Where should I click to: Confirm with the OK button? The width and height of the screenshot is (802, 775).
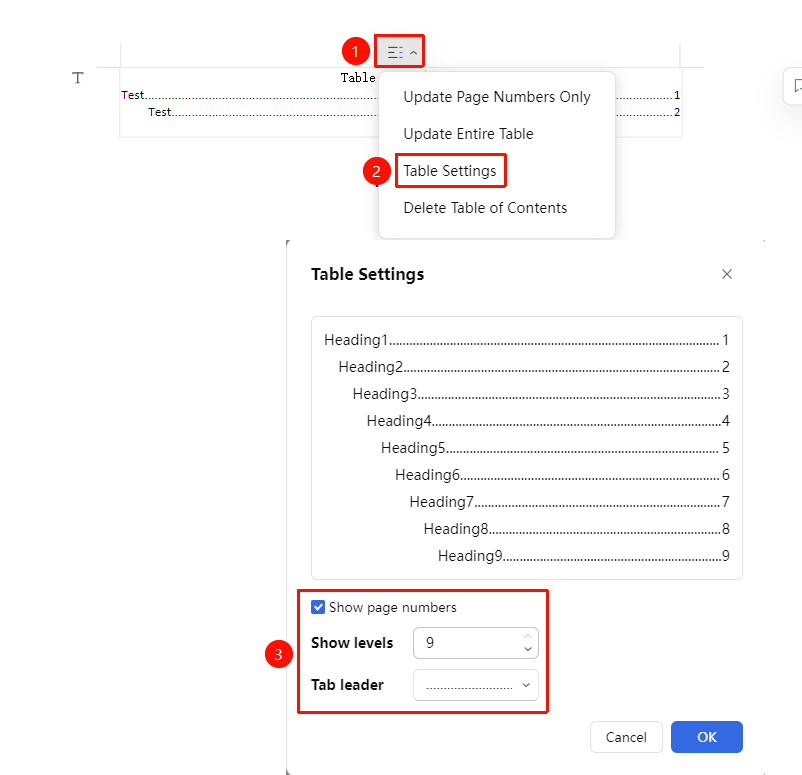pyautogui.click(x=707, y=737)
